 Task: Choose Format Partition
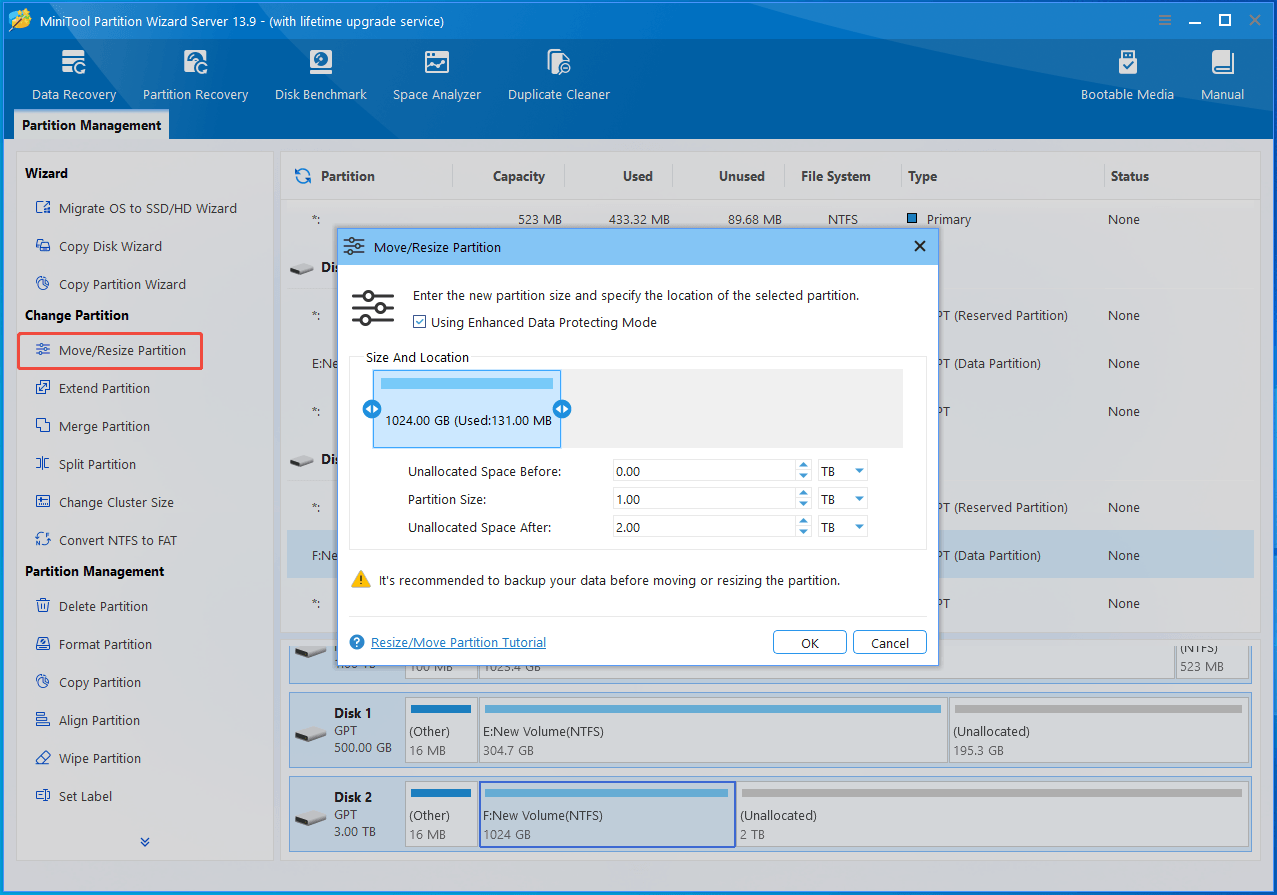tap(93, 644)
